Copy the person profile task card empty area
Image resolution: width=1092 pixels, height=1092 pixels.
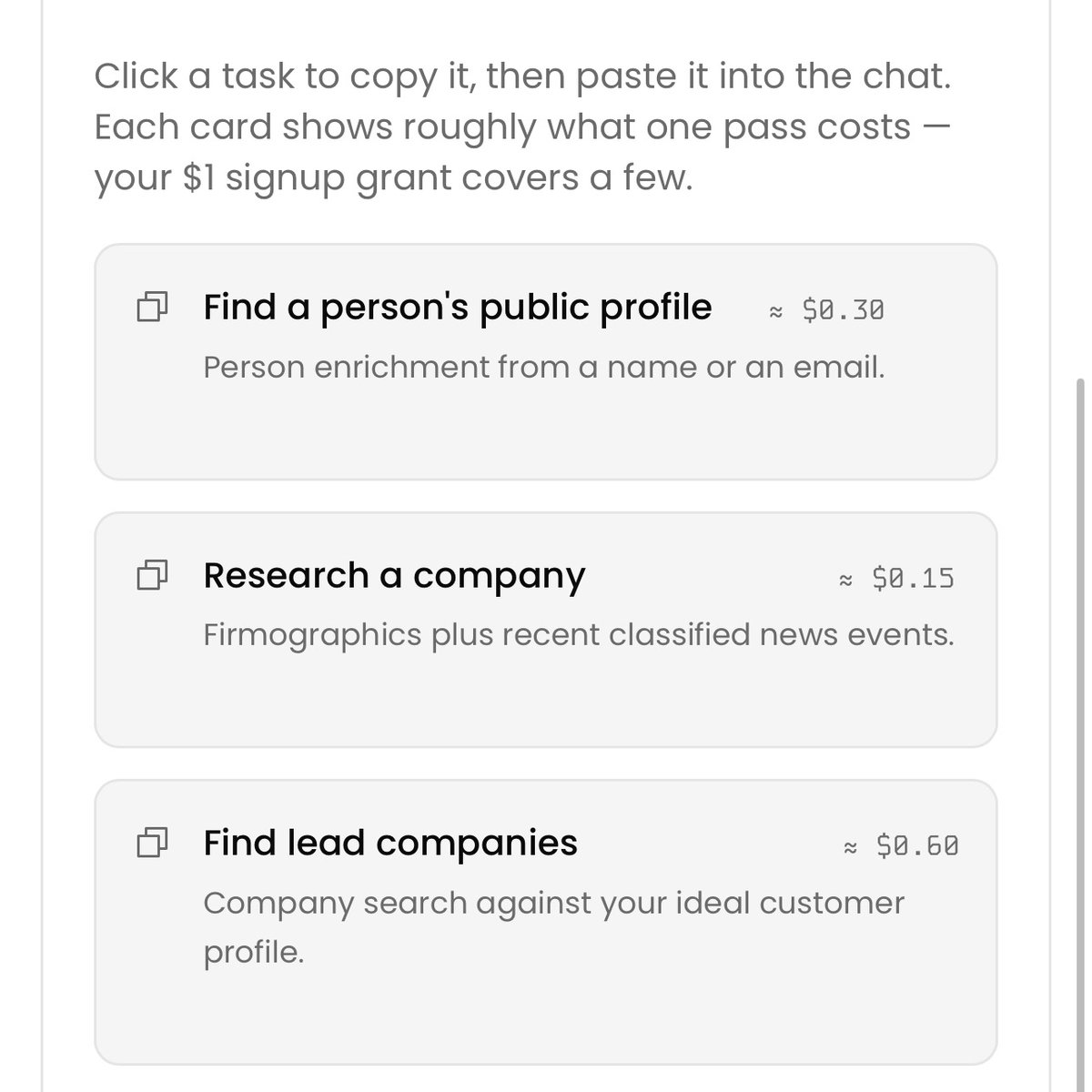pyautogui.click(x=546, y=432)
